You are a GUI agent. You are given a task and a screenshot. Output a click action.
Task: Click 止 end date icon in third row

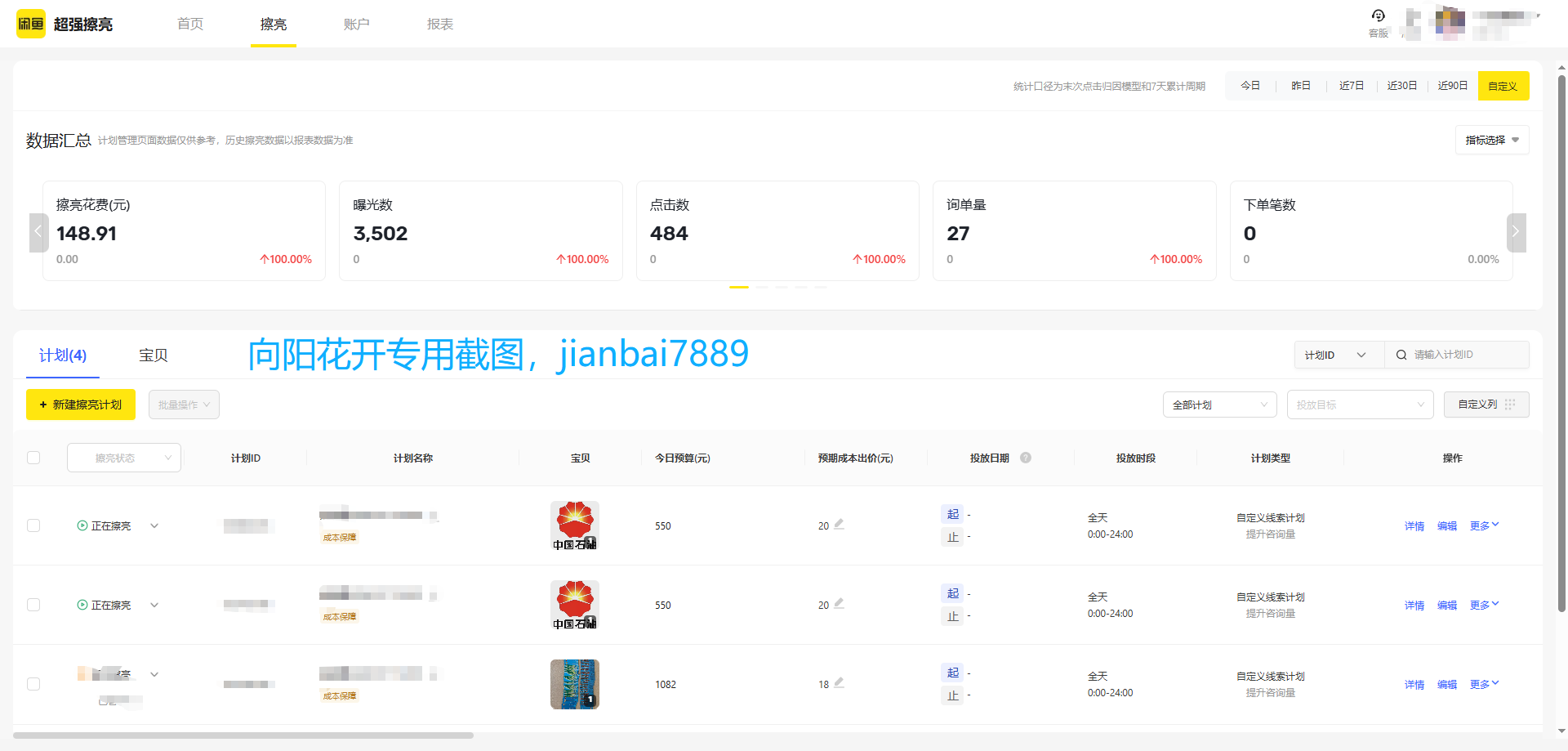(952, 695)
